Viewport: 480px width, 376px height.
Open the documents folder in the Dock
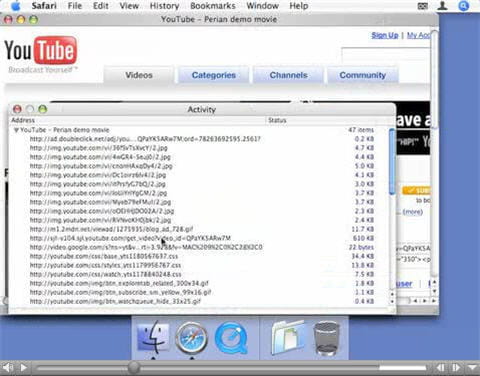(288, 337)
